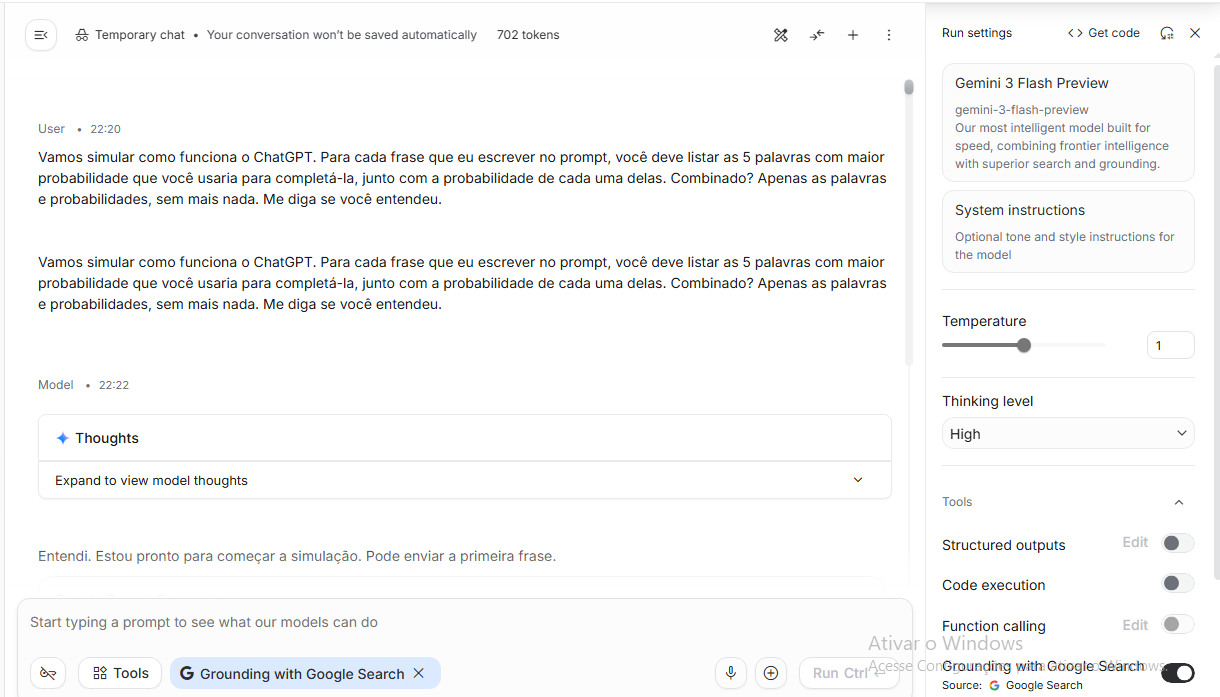Click the gemini-3-flash-preview model ID text
Screen dimensions: 1220x697
[1022, 110]
